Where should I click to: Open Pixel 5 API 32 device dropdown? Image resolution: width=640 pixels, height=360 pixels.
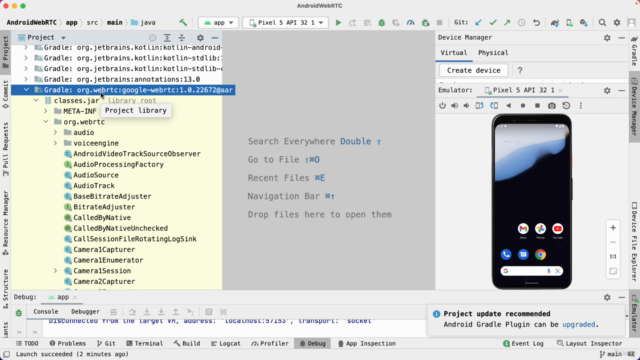coord(286,22)
